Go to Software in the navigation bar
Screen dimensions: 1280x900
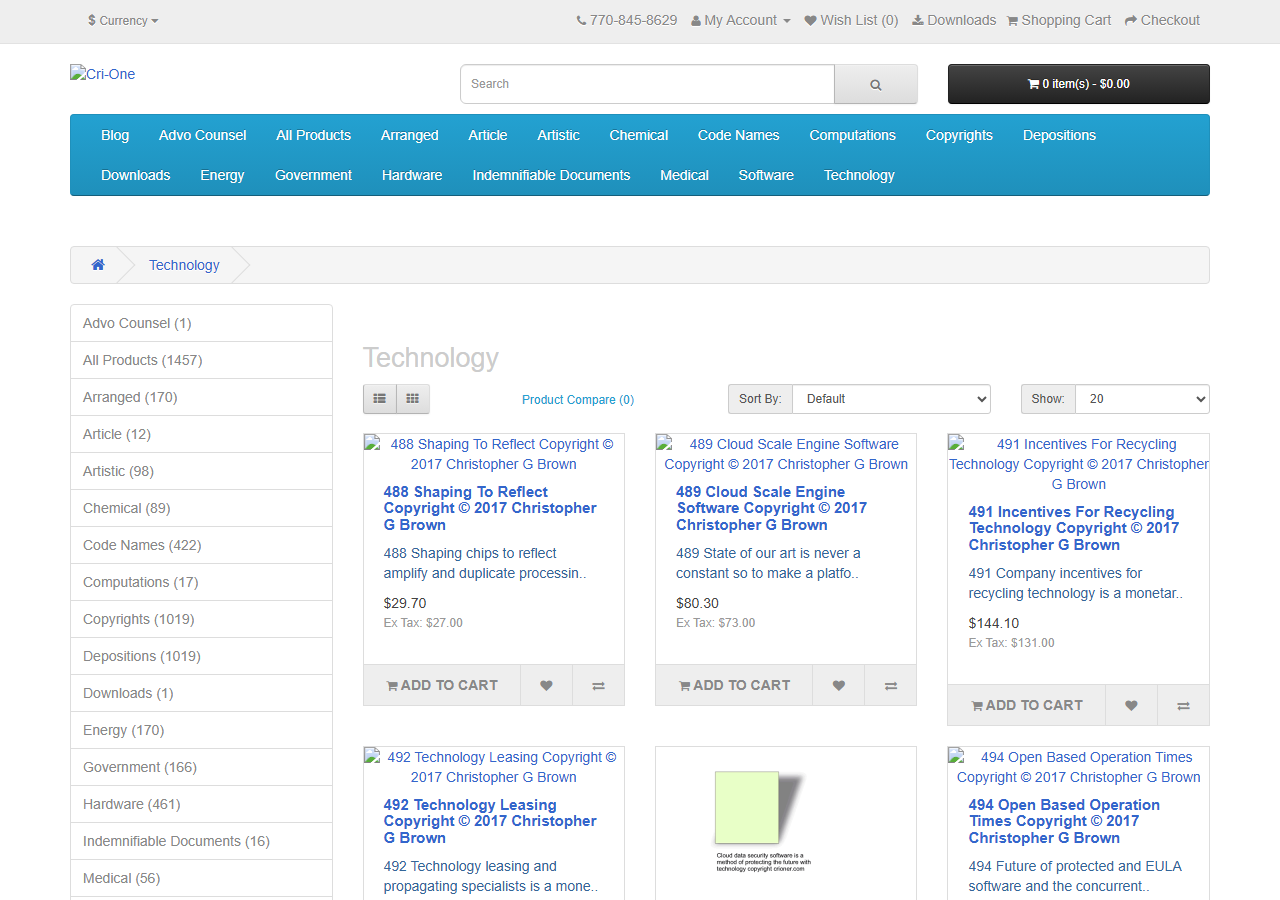(x=766, y=175)
